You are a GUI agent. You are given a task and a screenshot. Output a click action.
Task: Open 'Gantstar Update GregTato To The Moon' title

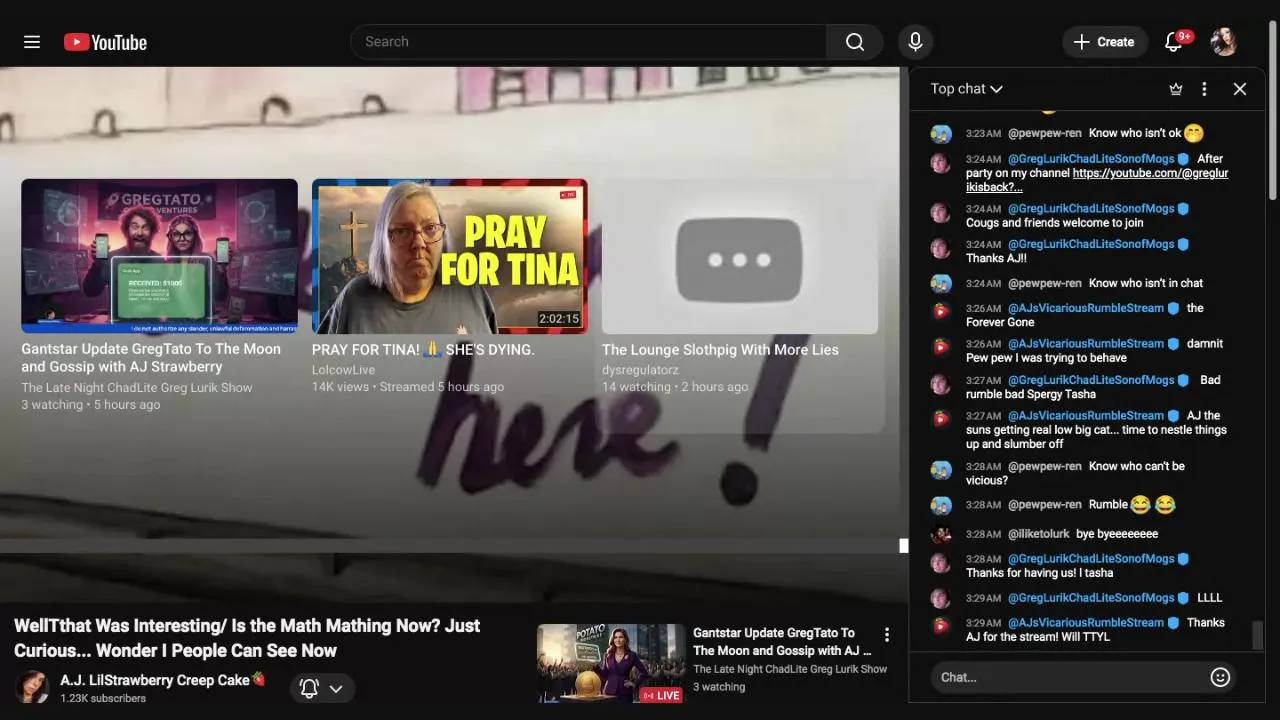[151, 358]
